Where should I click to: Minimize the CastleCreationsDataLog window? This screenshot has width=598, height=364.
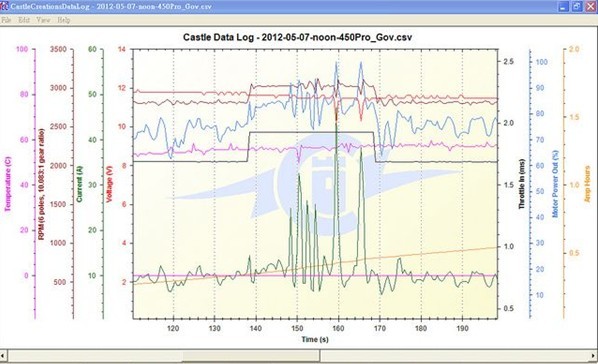563,6
